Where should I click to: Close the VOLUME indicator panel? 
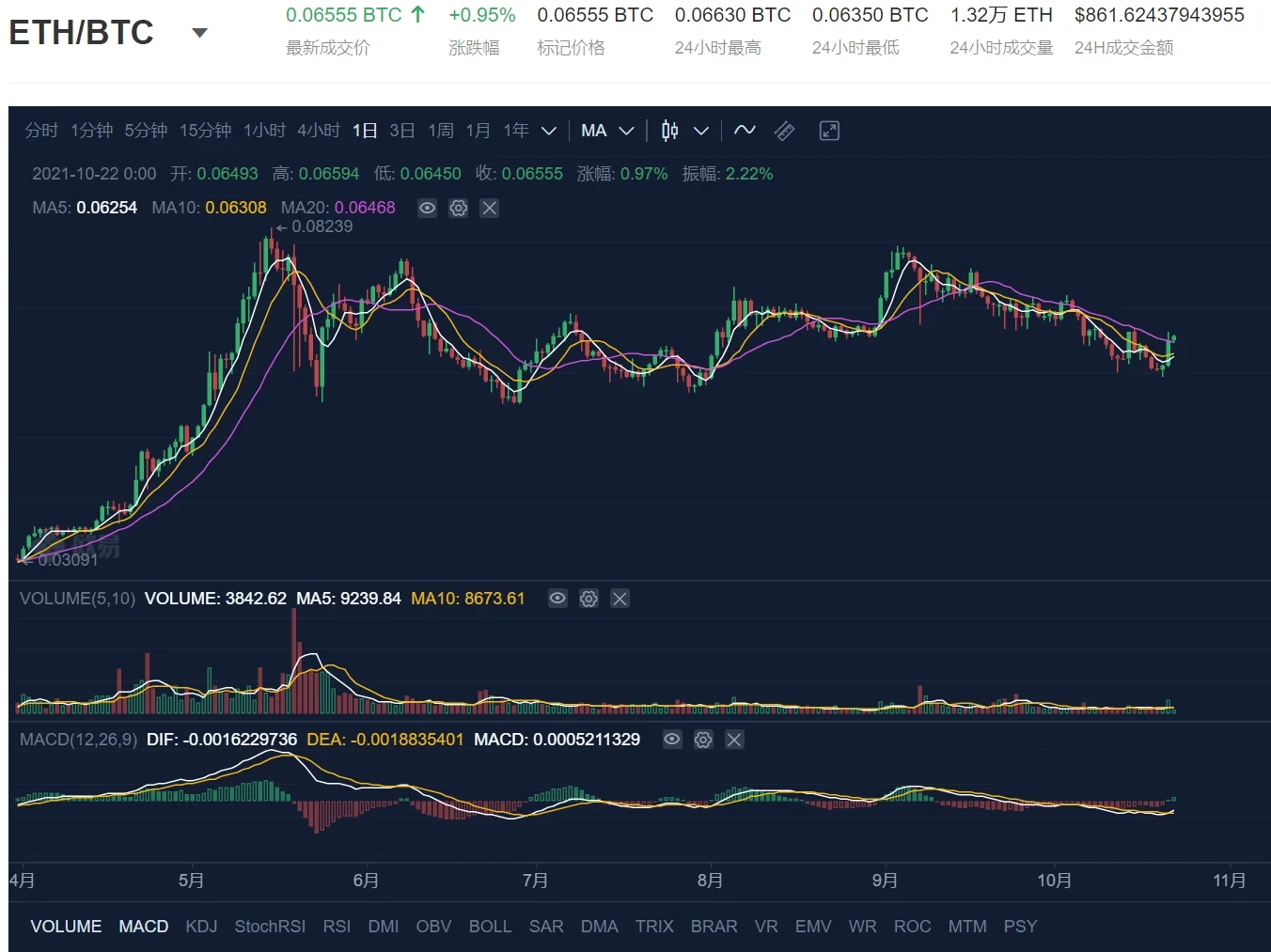point(620,599)
